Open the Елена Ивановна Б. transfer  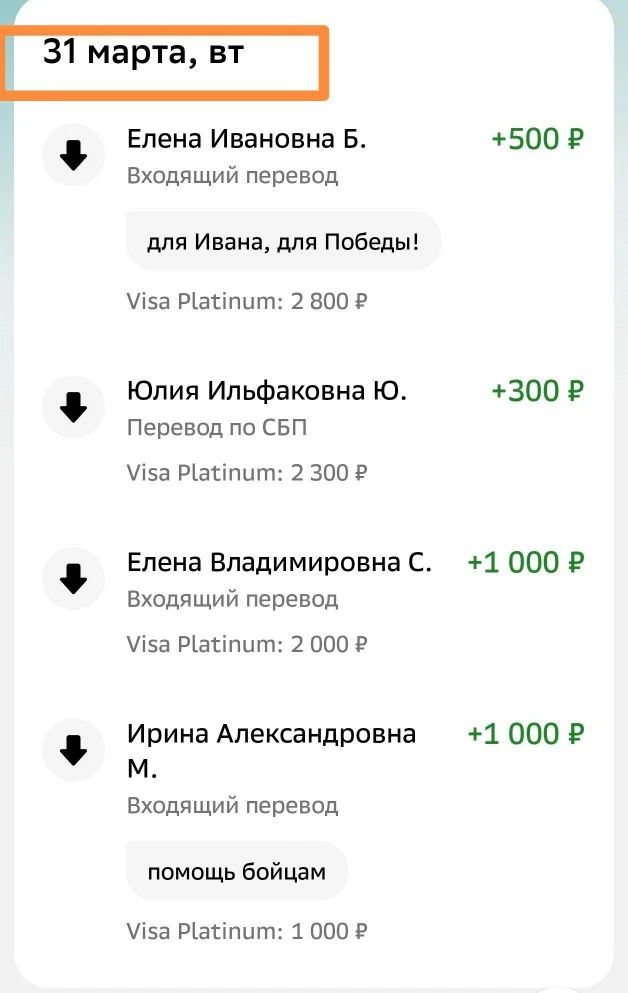[247, 139]
